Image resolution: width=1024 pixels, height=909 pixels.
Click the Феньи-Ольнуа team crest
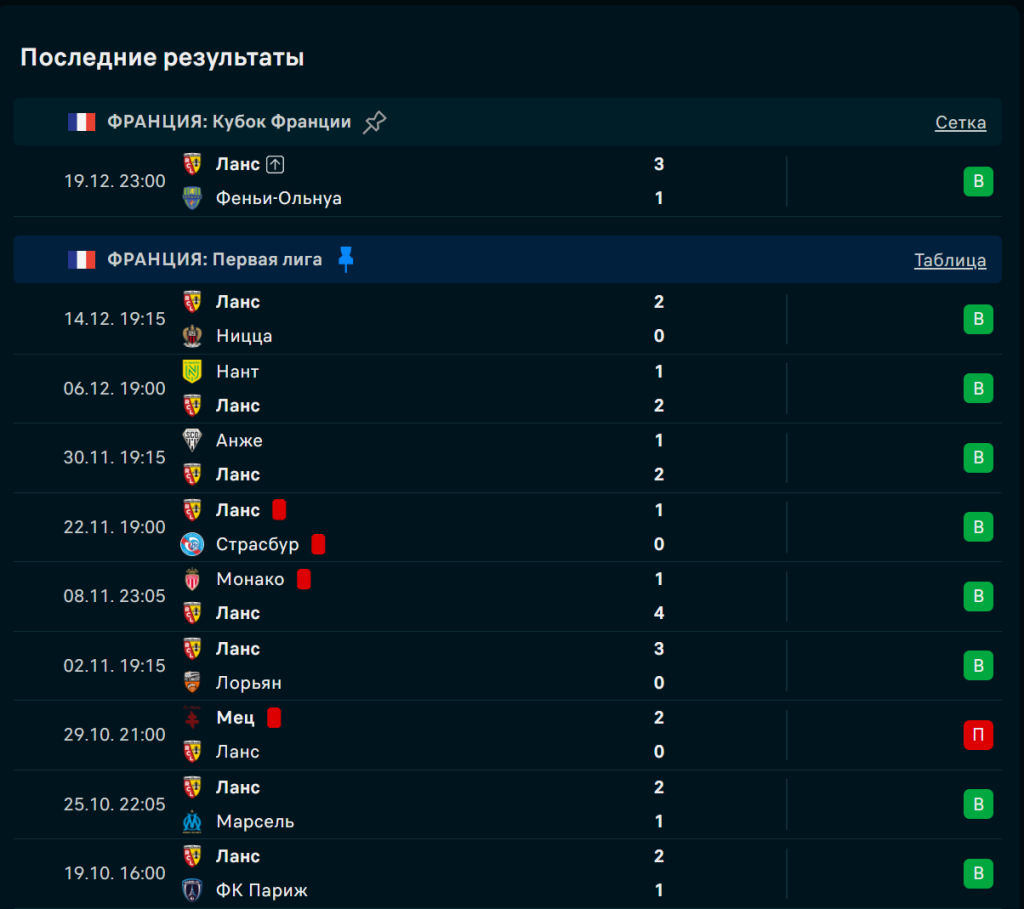point(192,198)
